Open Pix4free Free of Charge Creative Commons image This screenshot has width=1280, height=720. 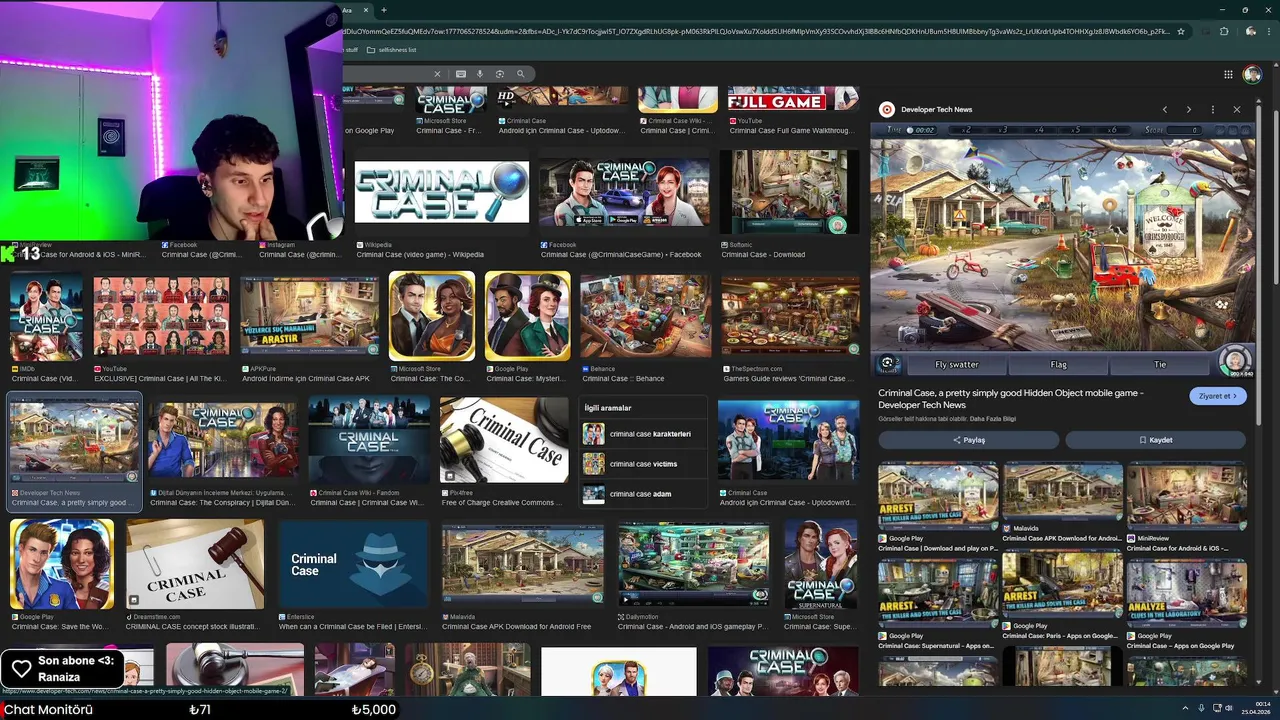(504, 439)
